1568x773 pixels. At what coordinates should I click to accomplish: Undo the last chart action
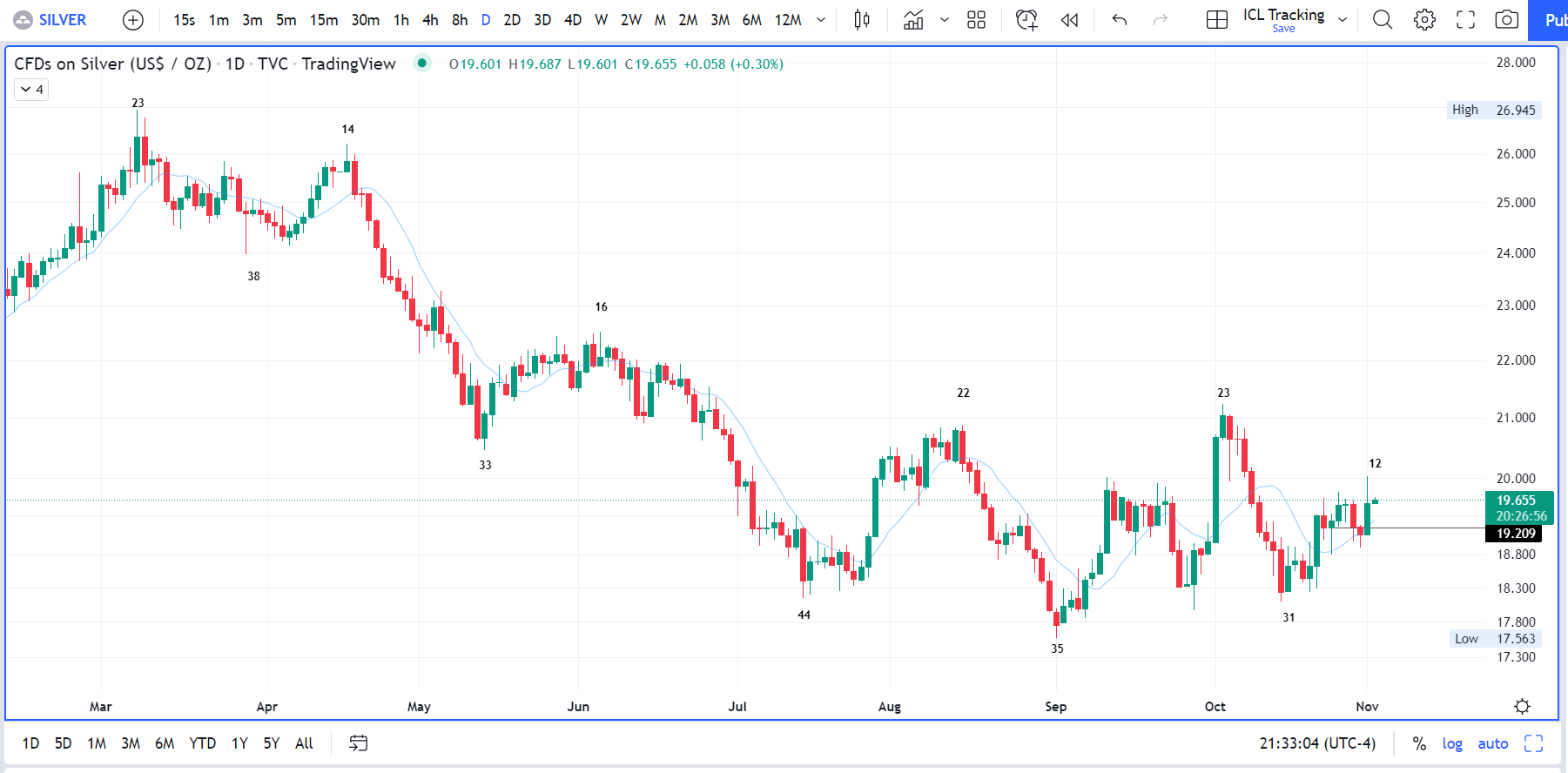coord(1120,20)
